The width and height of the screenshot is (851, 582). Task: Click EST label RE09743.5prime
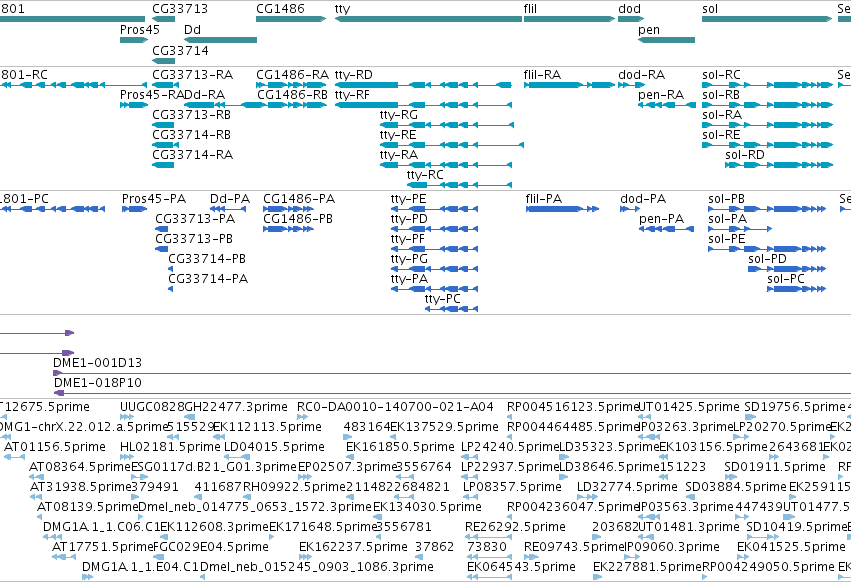pyautogui.click(x=575, y=547)
